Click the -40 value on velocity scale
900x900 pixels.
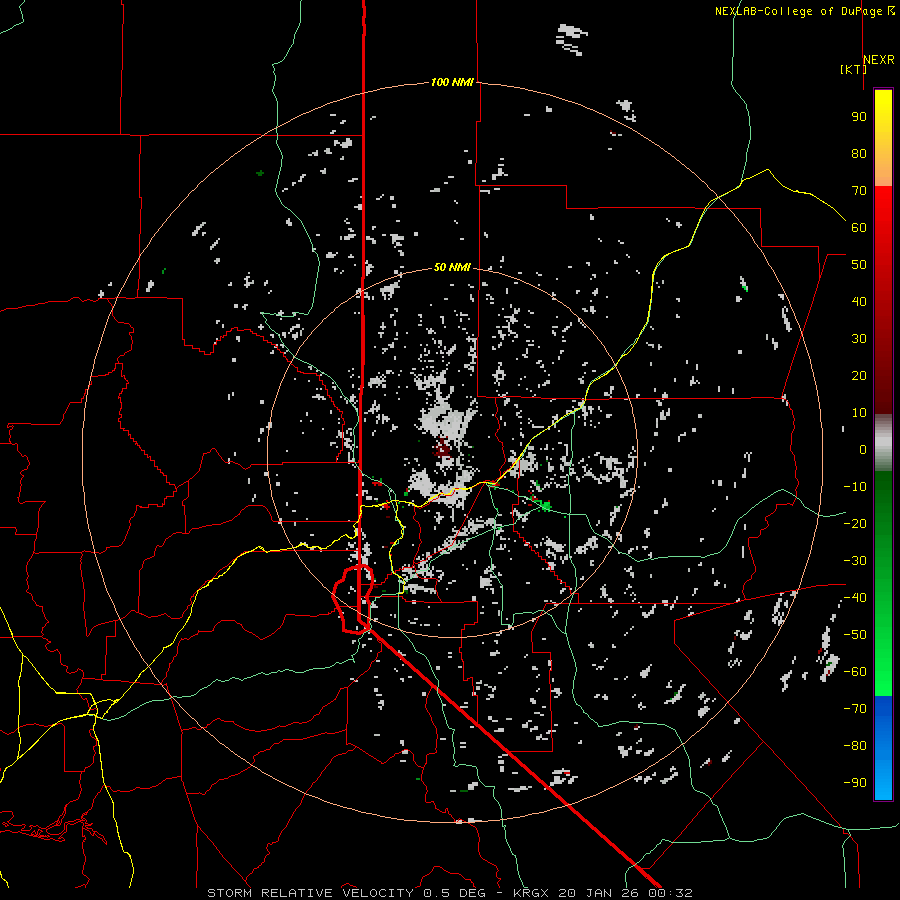[855, 598]
